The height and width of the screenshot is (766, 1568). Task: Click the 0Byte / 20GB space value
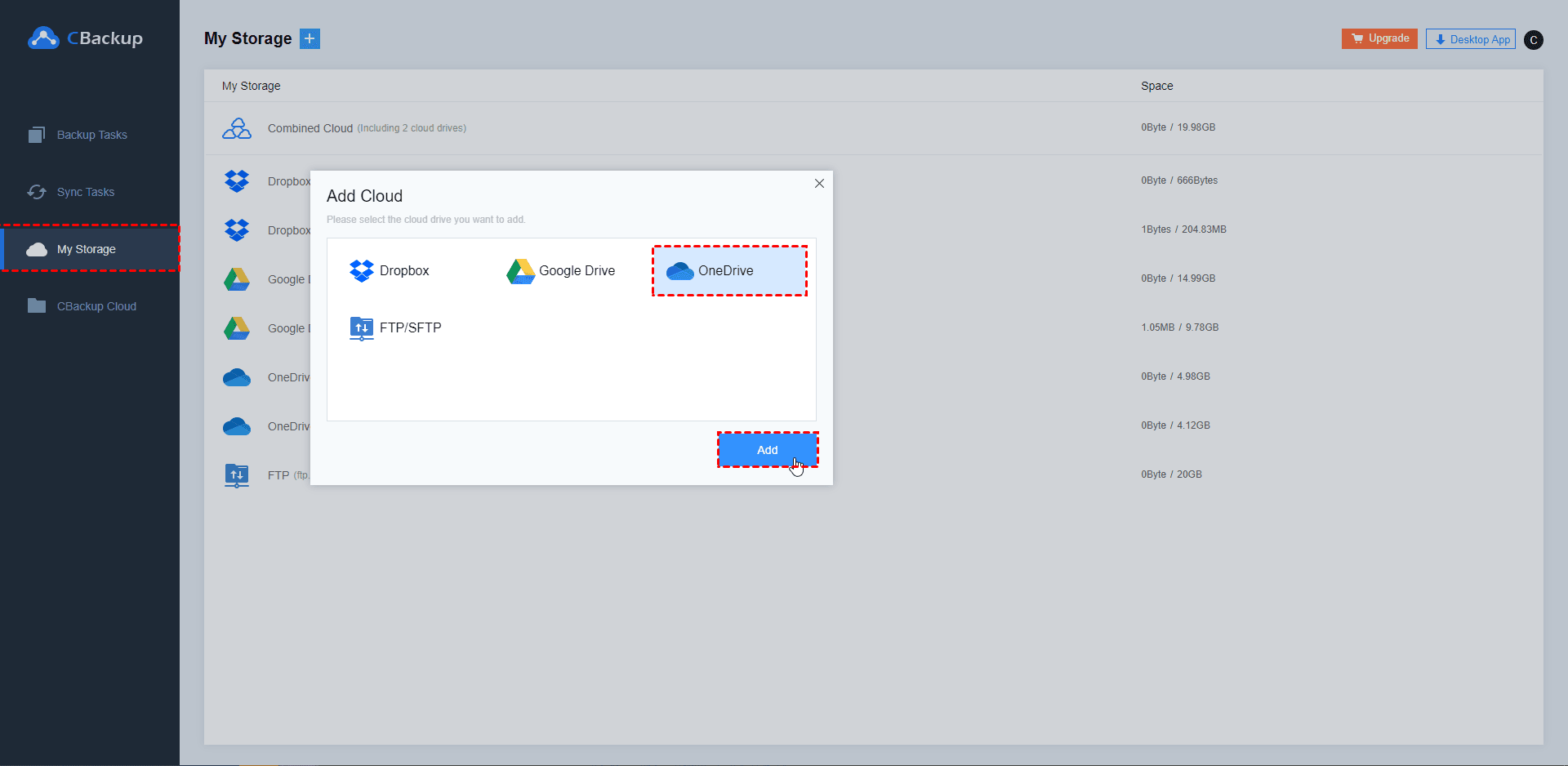(x=1172, y=474)
